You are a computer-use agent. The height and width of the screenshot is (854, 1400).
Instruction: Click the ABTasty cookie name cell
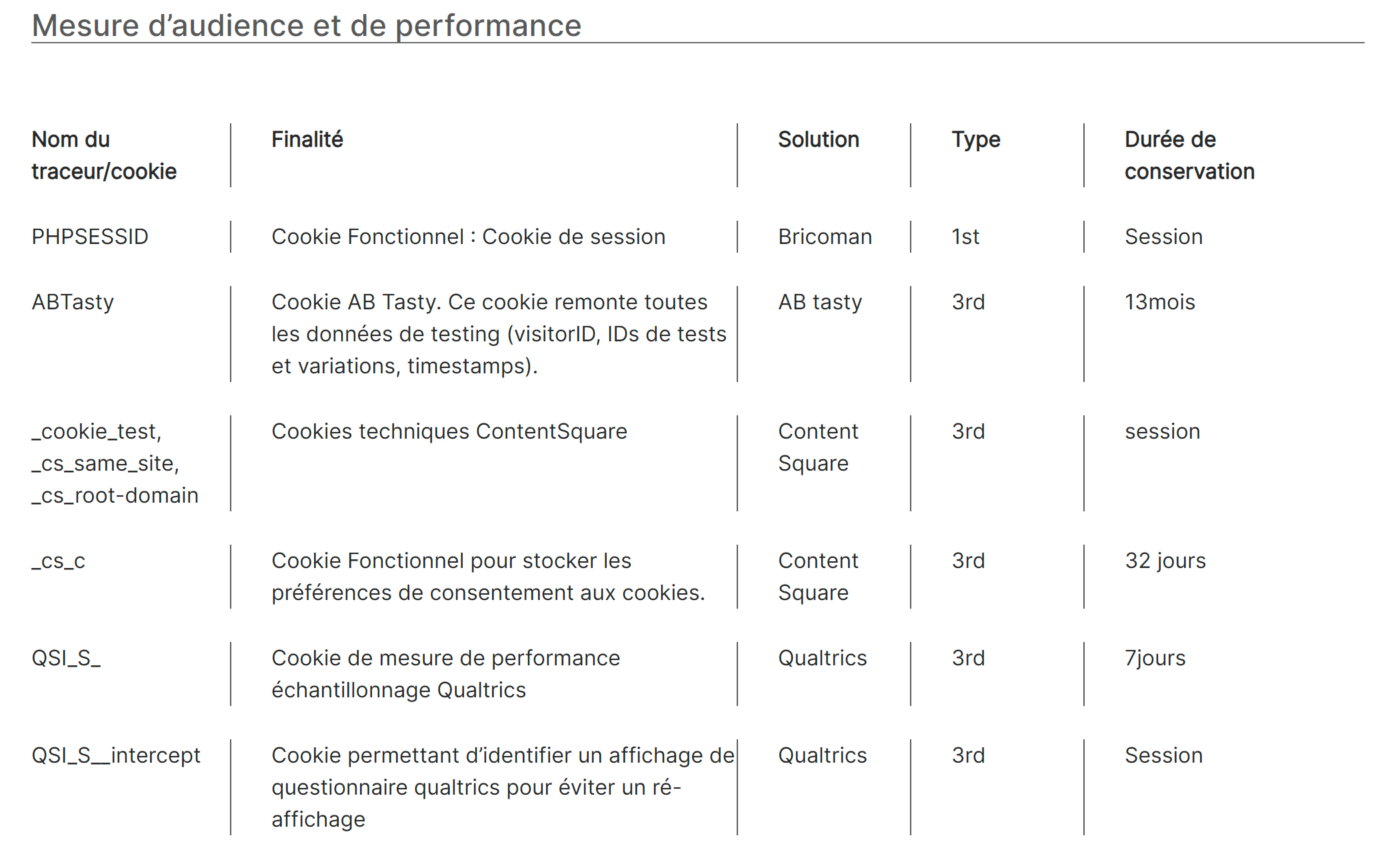(x=73, y=302)
